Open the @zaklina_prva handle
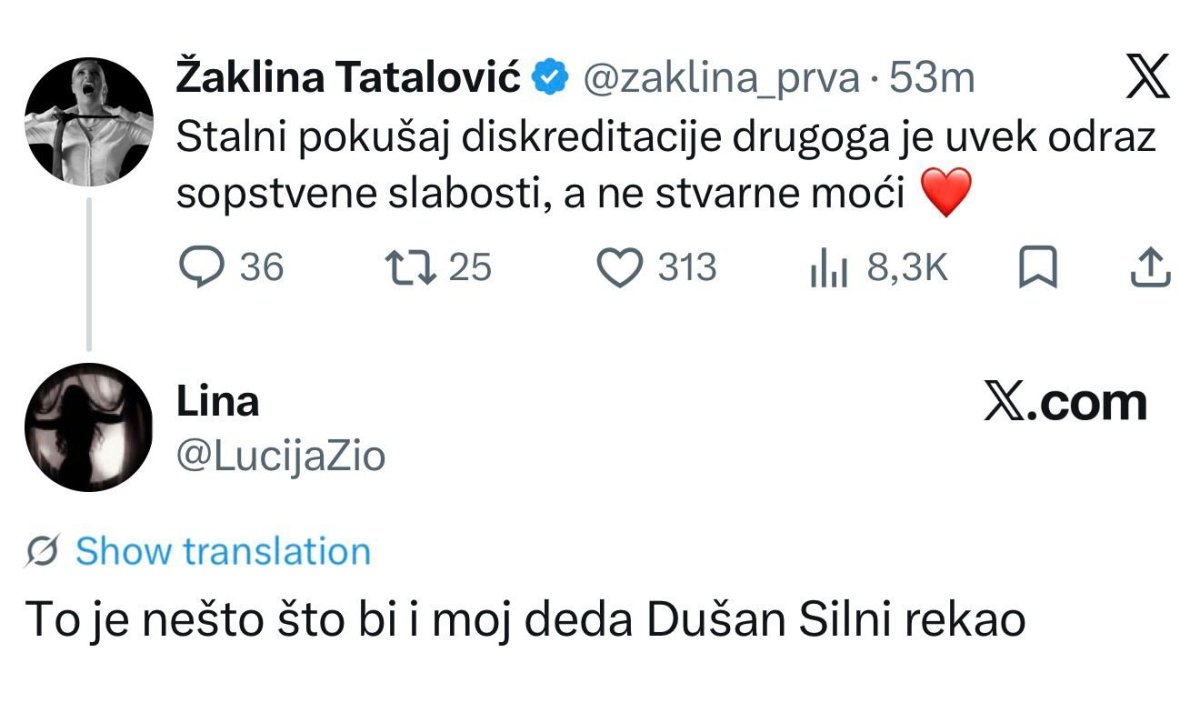The height and width of the screenshot is (703, 1200). [x=720, y=78]
